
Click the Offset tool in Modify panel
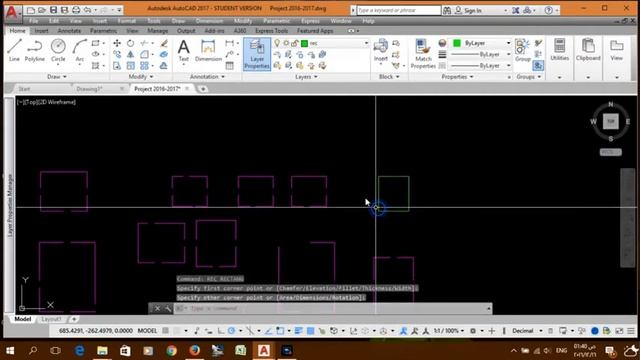pos(164,66)
